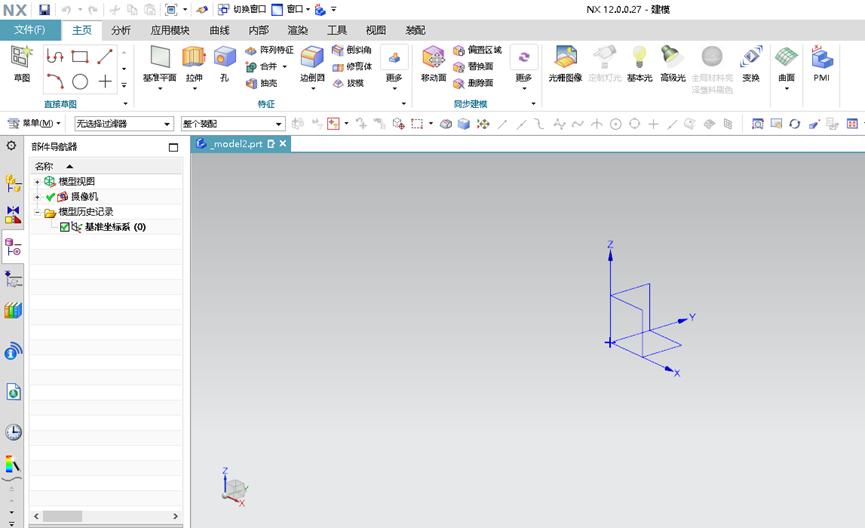865x528 pixels.
Task: Click the Chamfer (倒斜角) tool
Action: click(x=351, y=50)
